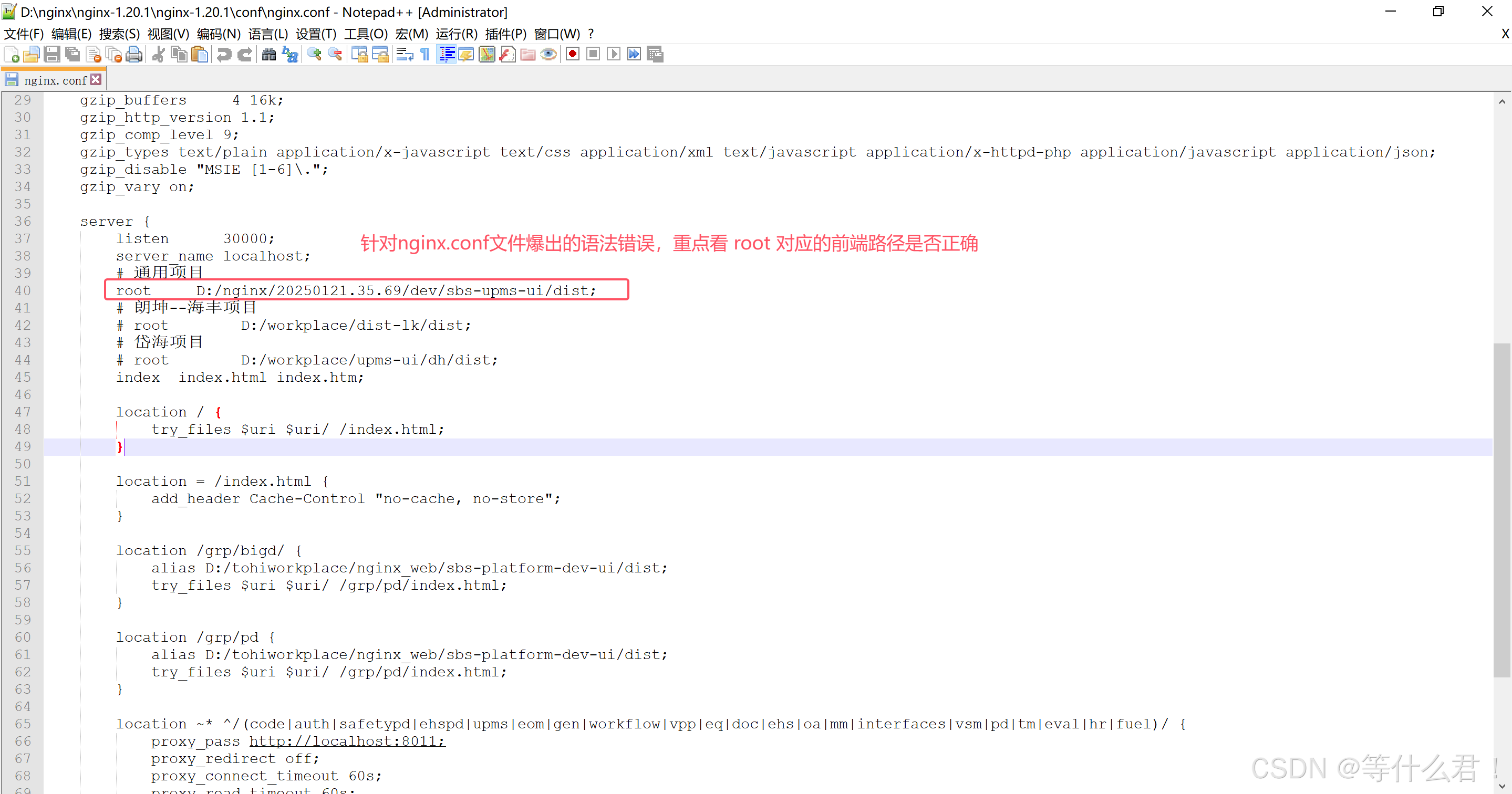Toggle the indent guide button
This screenshot has width=1512, height=794.
click(x=447, y=55)
